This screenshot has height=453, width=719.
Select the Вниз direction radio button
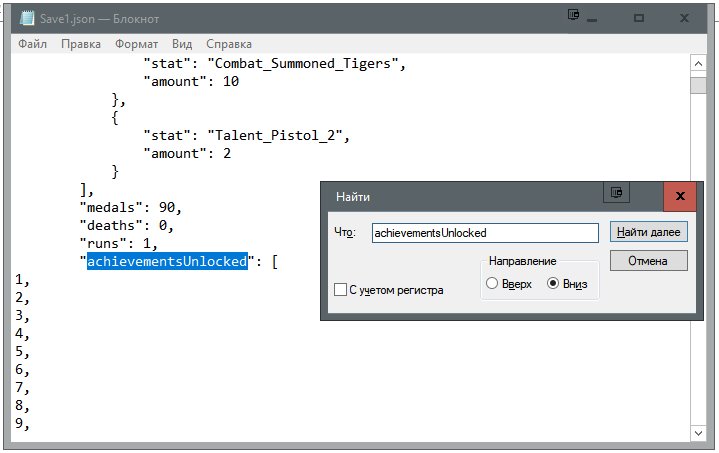click(553, 284)
